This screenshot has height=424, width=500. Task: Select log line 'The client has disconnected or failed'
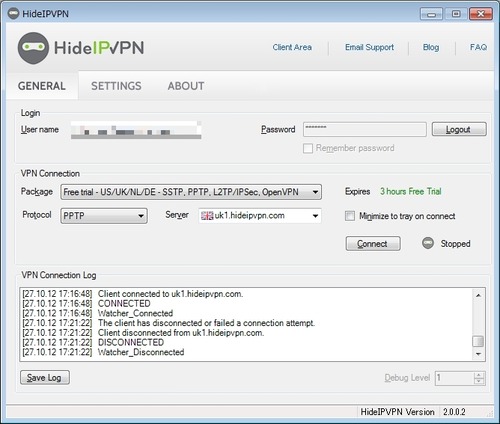coord(206,323)
